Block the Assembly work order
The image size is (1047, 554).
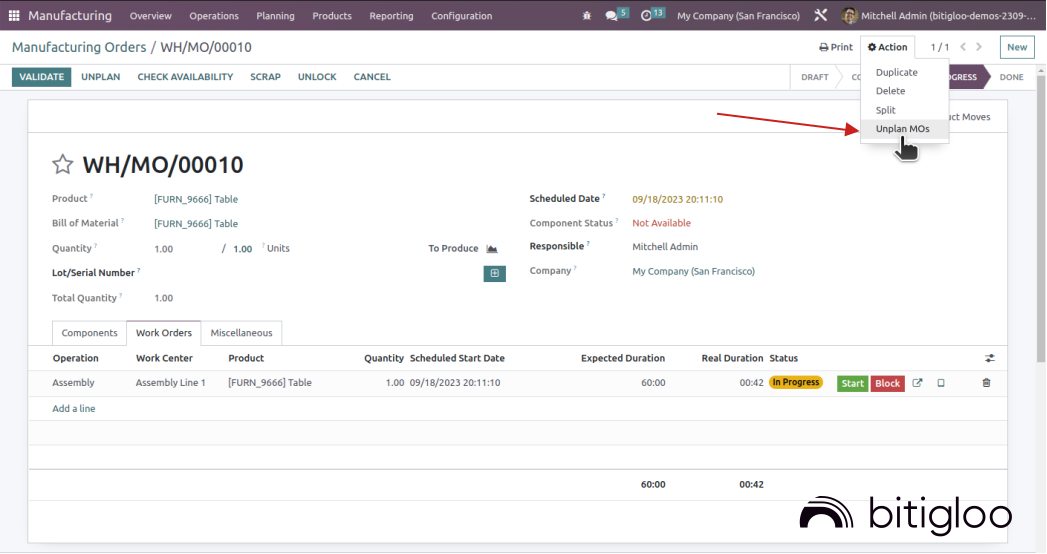(887, 383)
